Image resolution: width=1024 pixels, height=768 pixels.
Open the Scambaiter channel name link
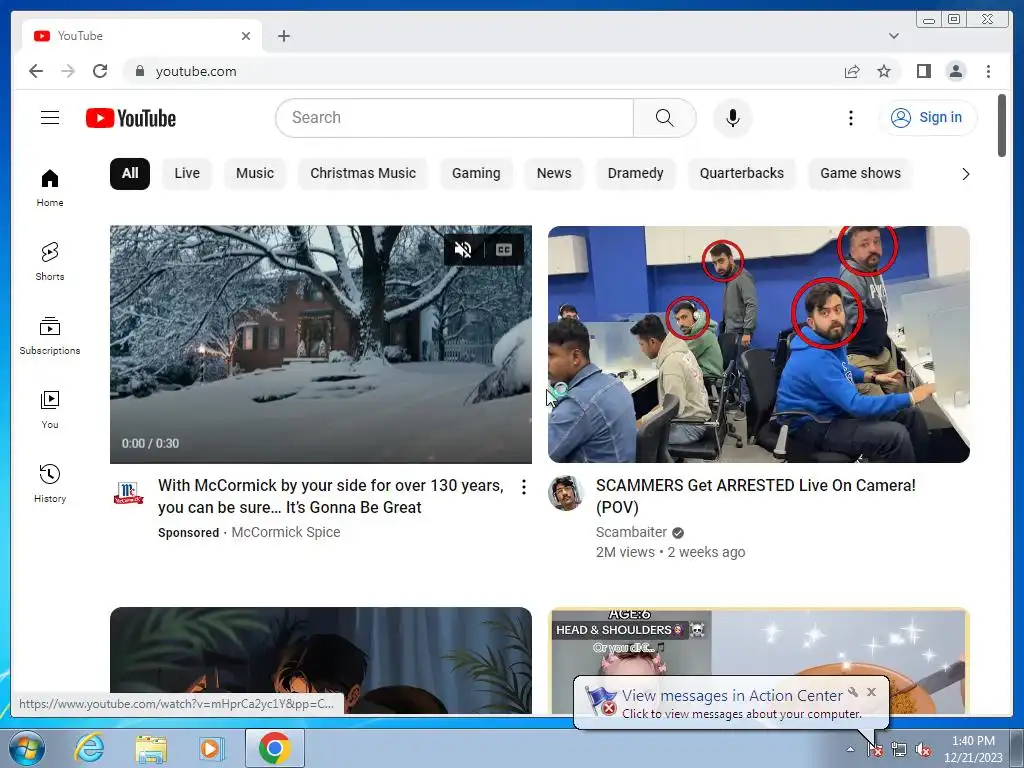coord(631,532)
